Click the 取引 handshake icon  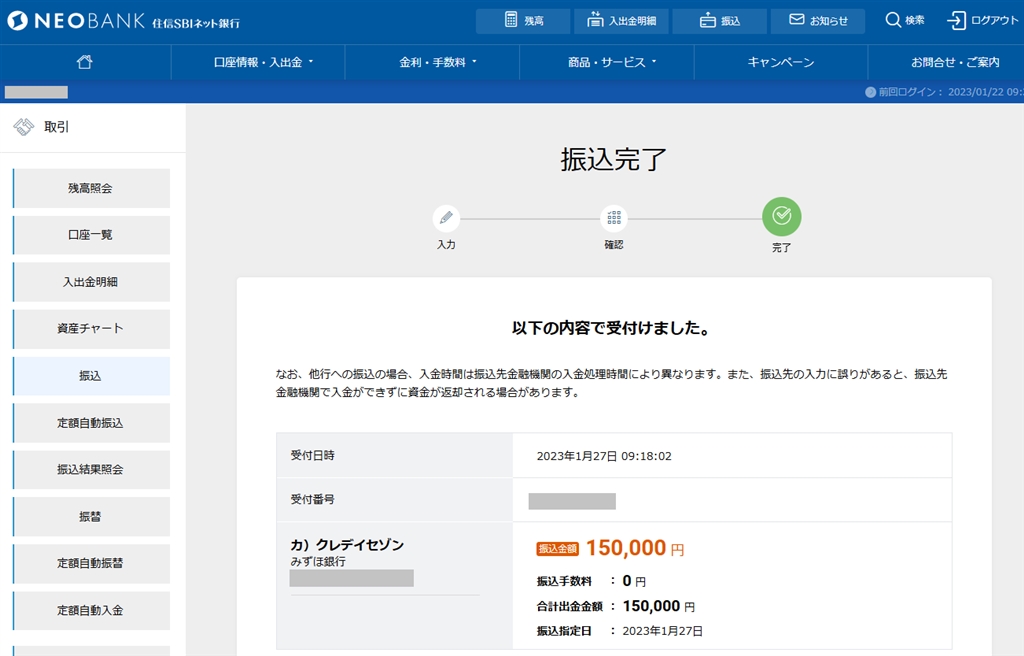click(24, 127)
